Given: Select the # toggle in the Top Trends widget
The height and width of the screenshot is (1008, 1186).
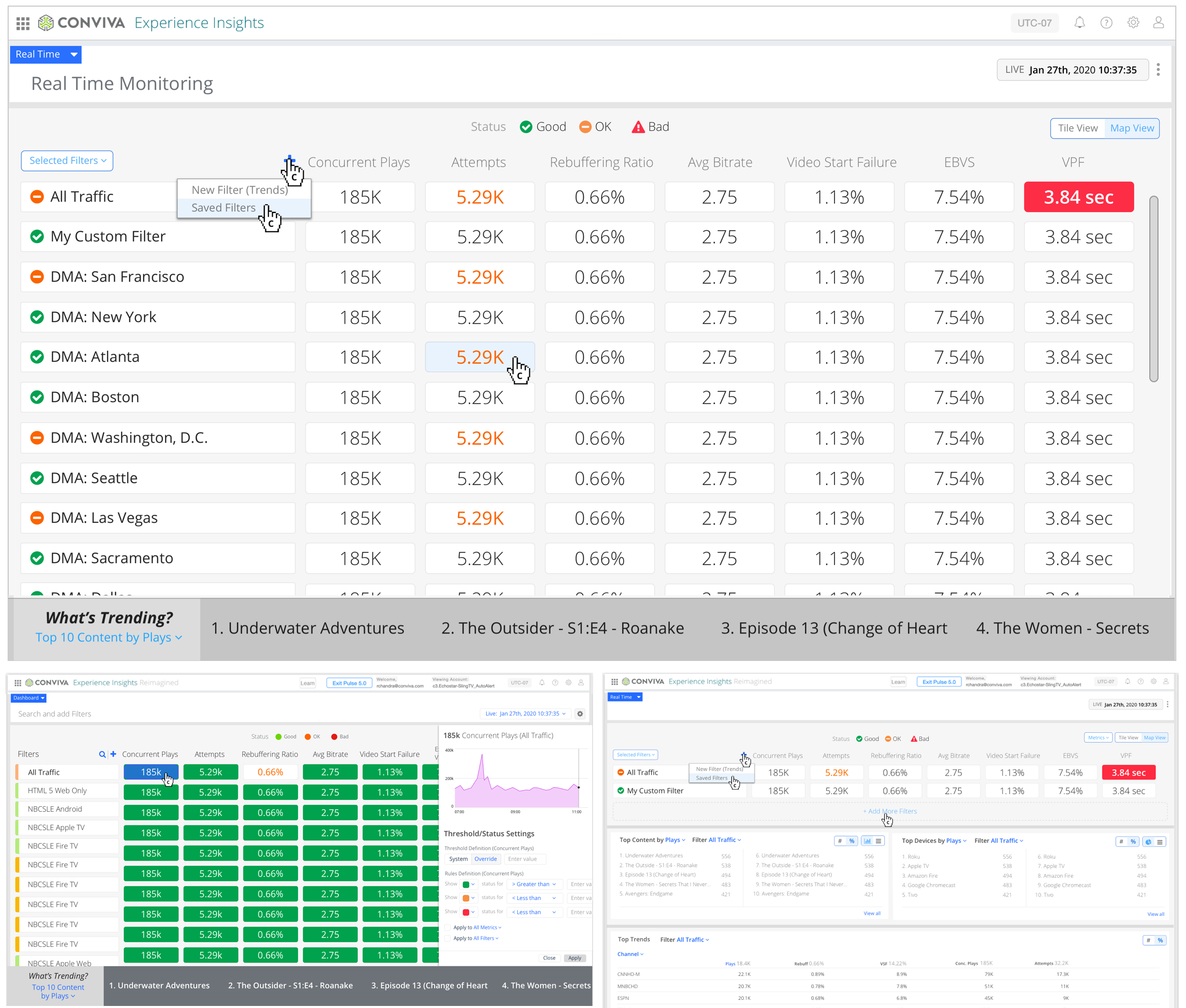Looking at the screenshot, I should point(1149,941).
